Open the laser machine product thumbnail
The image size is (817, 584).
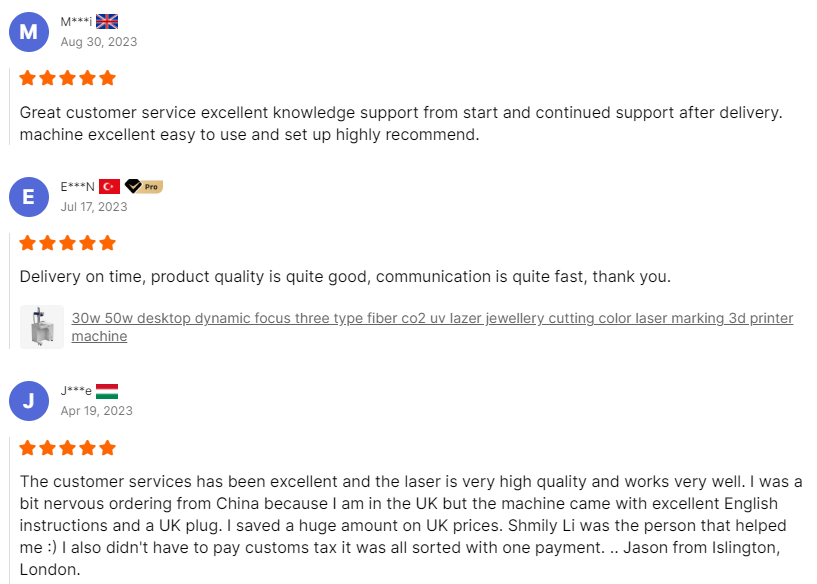pyautogui.click(x=42, y=327)
